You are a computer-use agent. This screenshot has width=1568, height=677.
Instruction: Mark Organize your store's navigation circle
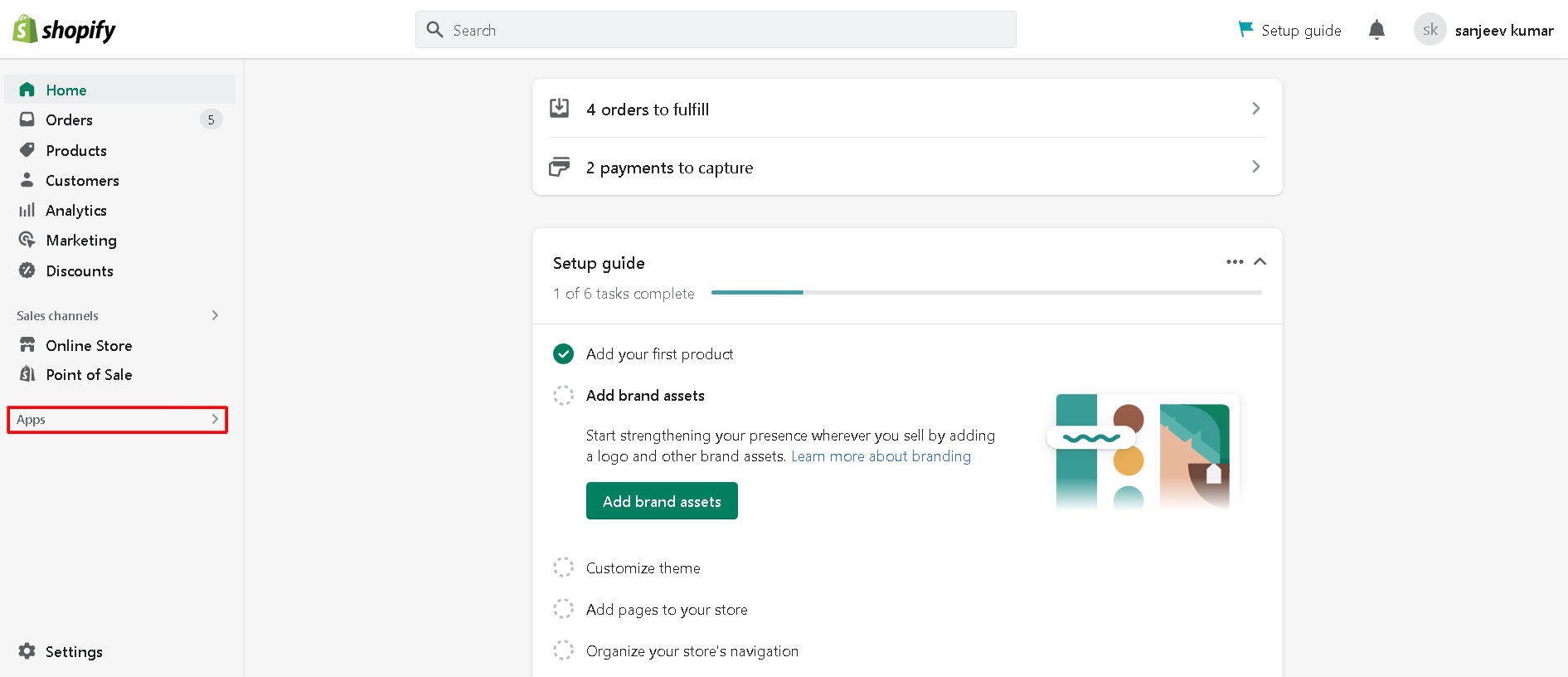[x=563, y=650]
